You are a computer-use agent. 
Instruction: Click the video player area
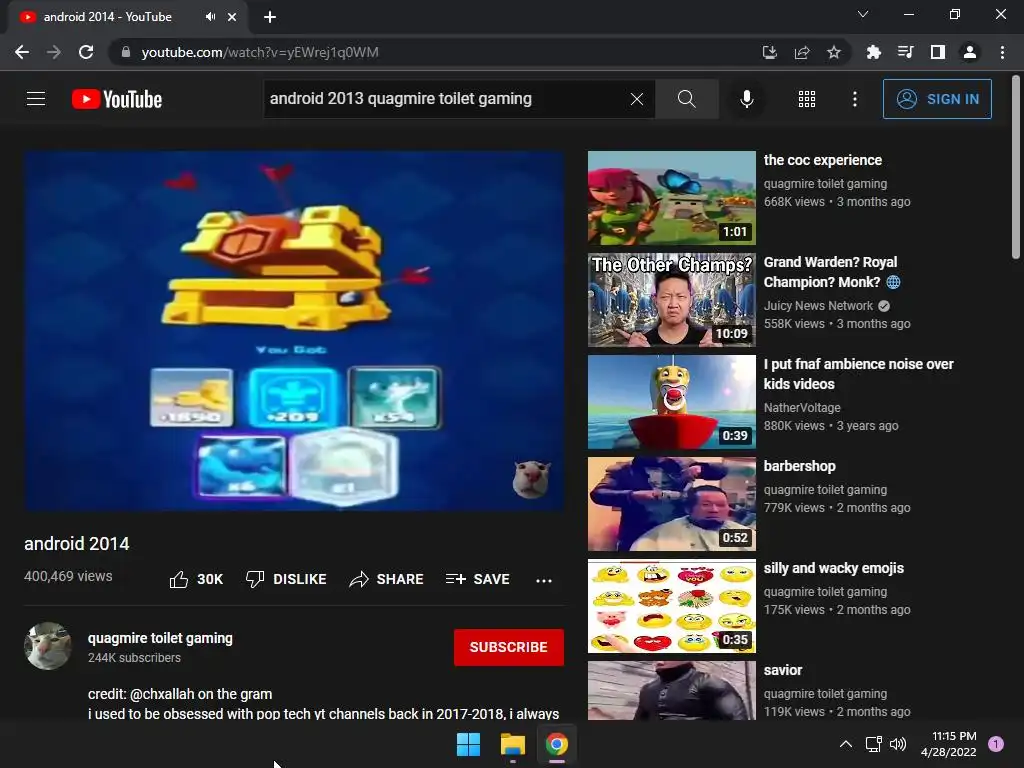point(294,330)
